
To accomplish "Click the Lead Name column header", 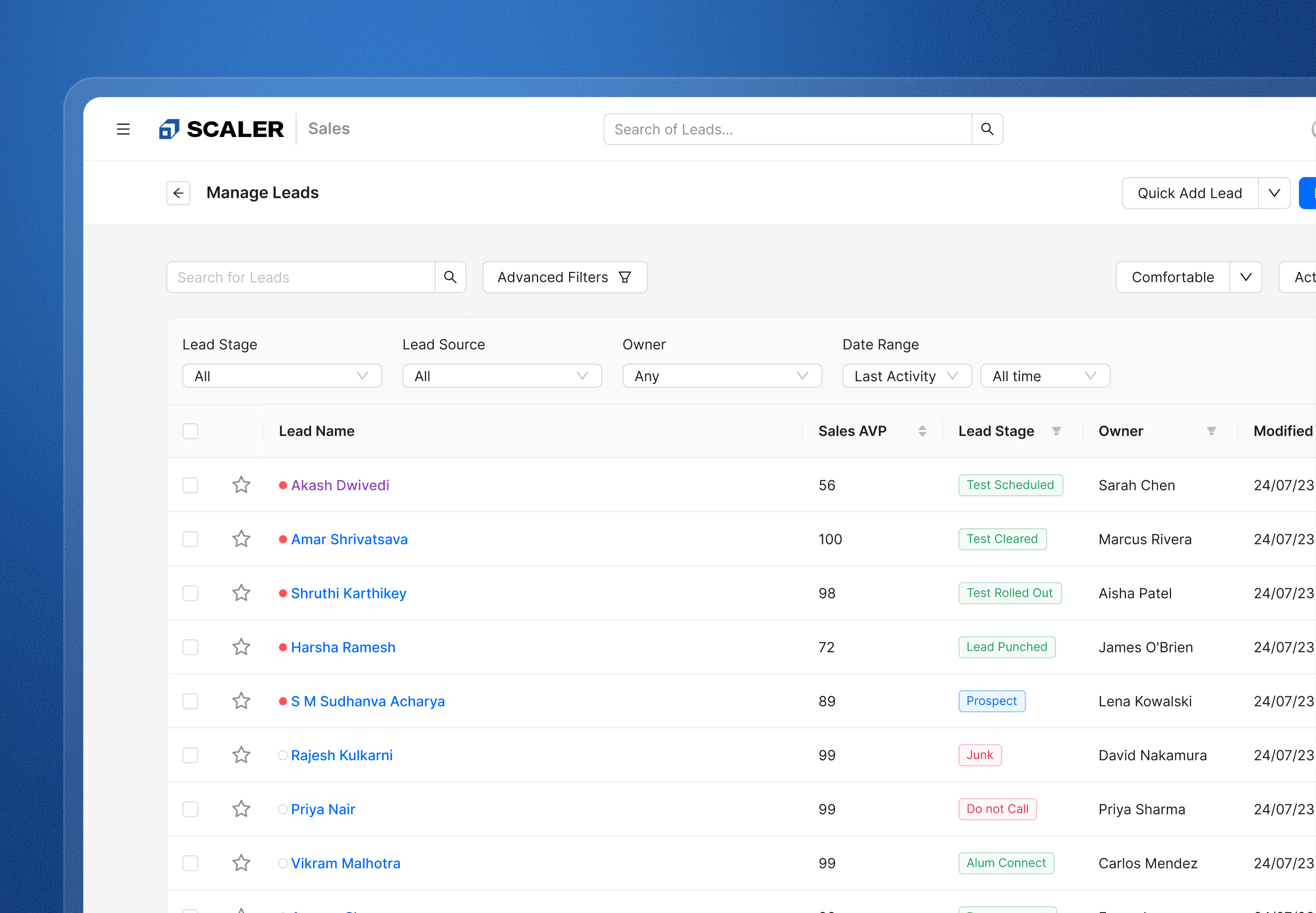I will click(316, 431).
